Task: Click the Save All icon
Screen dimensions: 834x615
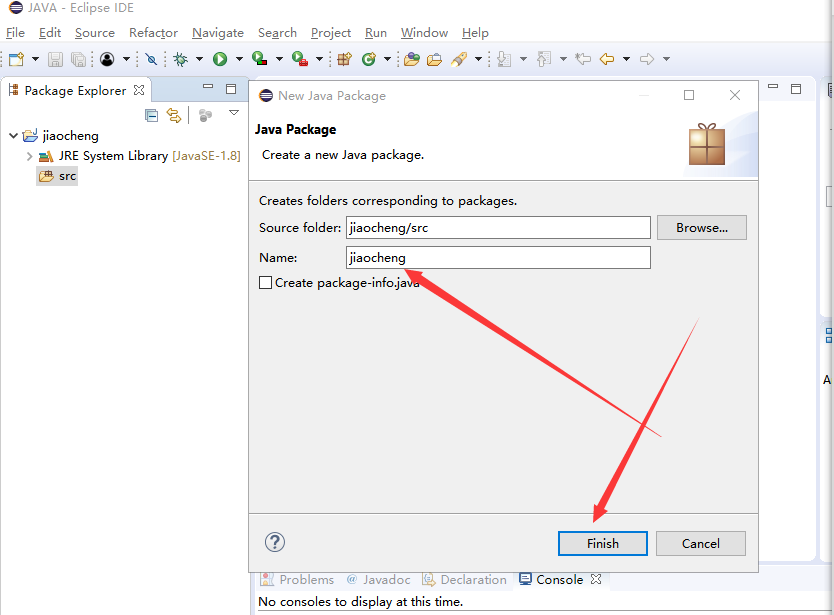Action: [78, 59]
